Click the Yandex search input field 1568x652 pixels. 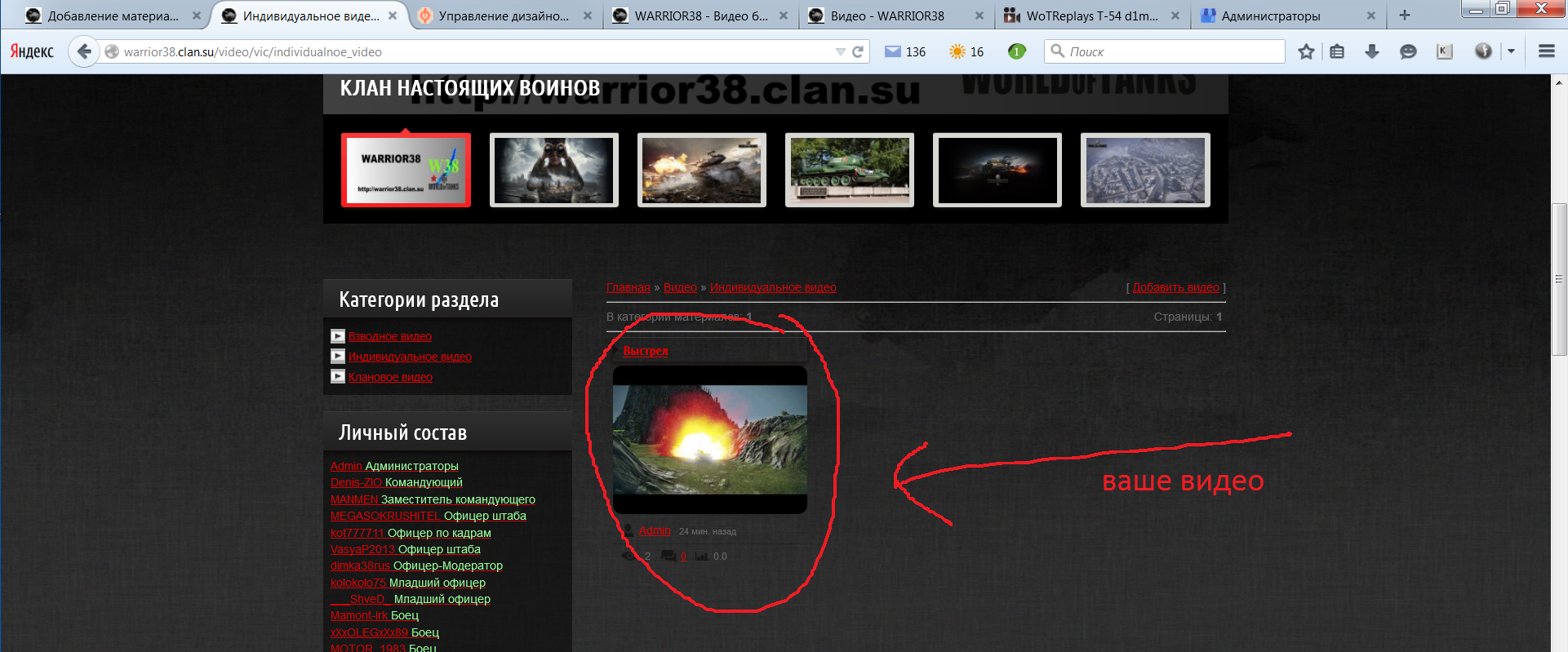[1164, 51]
